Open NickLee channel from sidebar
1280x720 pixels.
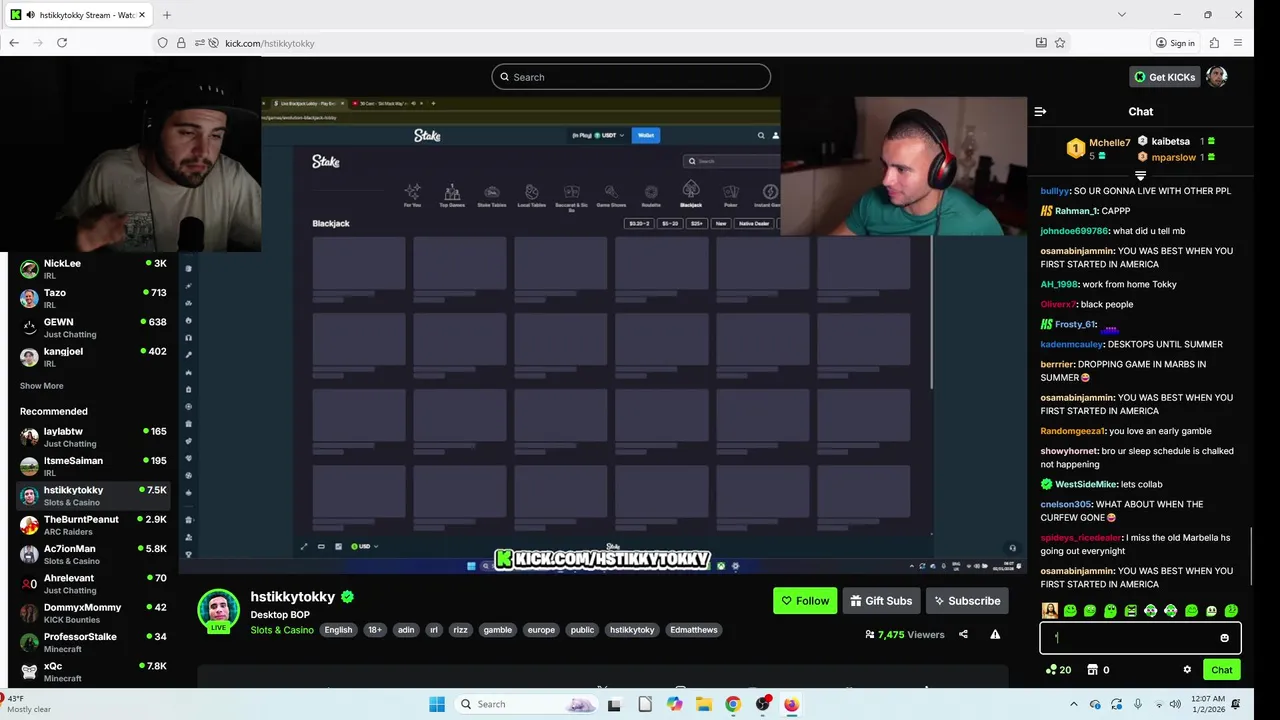pos(93,269)
